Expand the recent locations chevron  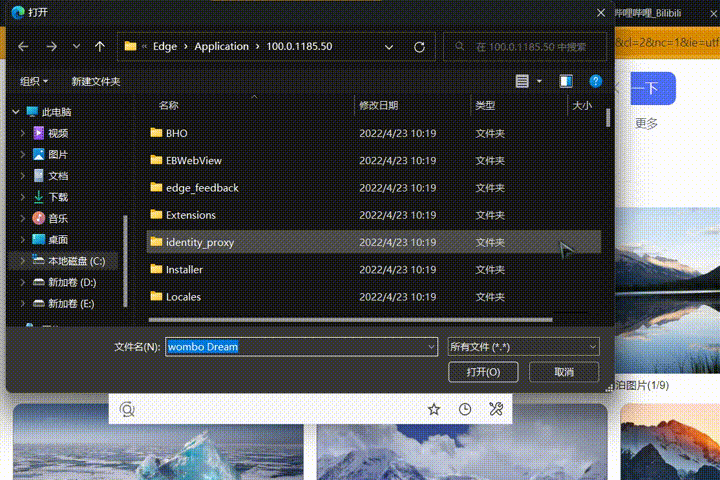pos(77,46)
